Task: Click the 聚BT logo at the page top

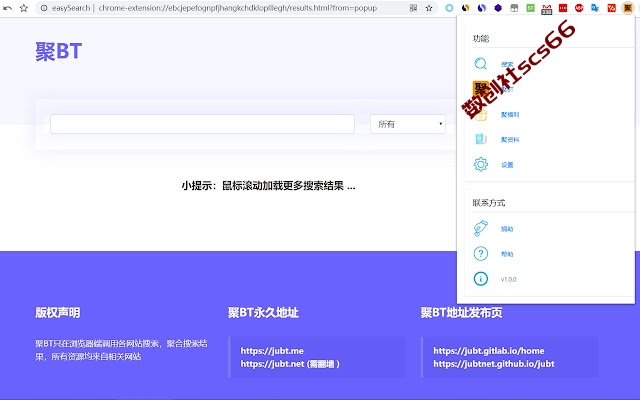Action: 59,51
